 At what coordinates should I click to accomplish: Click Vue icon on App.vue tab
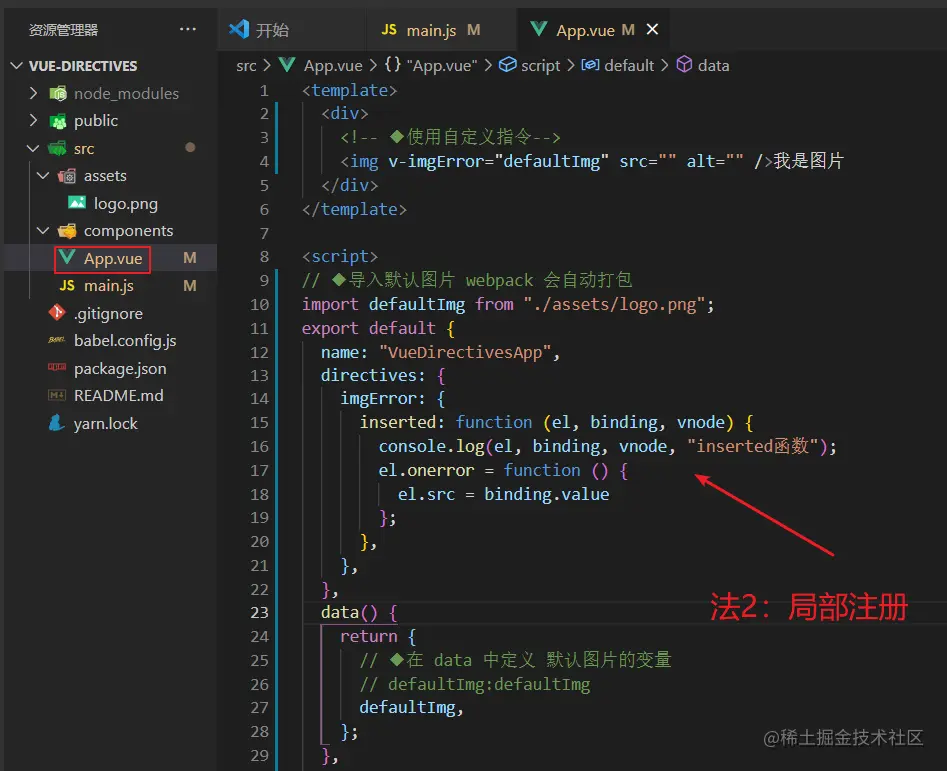pyautogui.click(x=538, y=28)
